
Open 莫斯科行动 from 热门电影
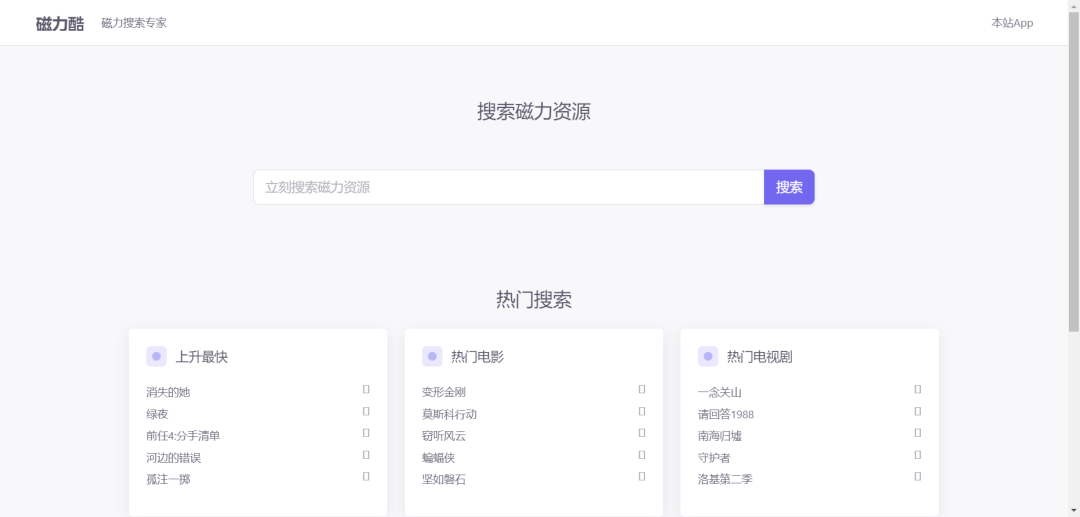pos(449,414)
